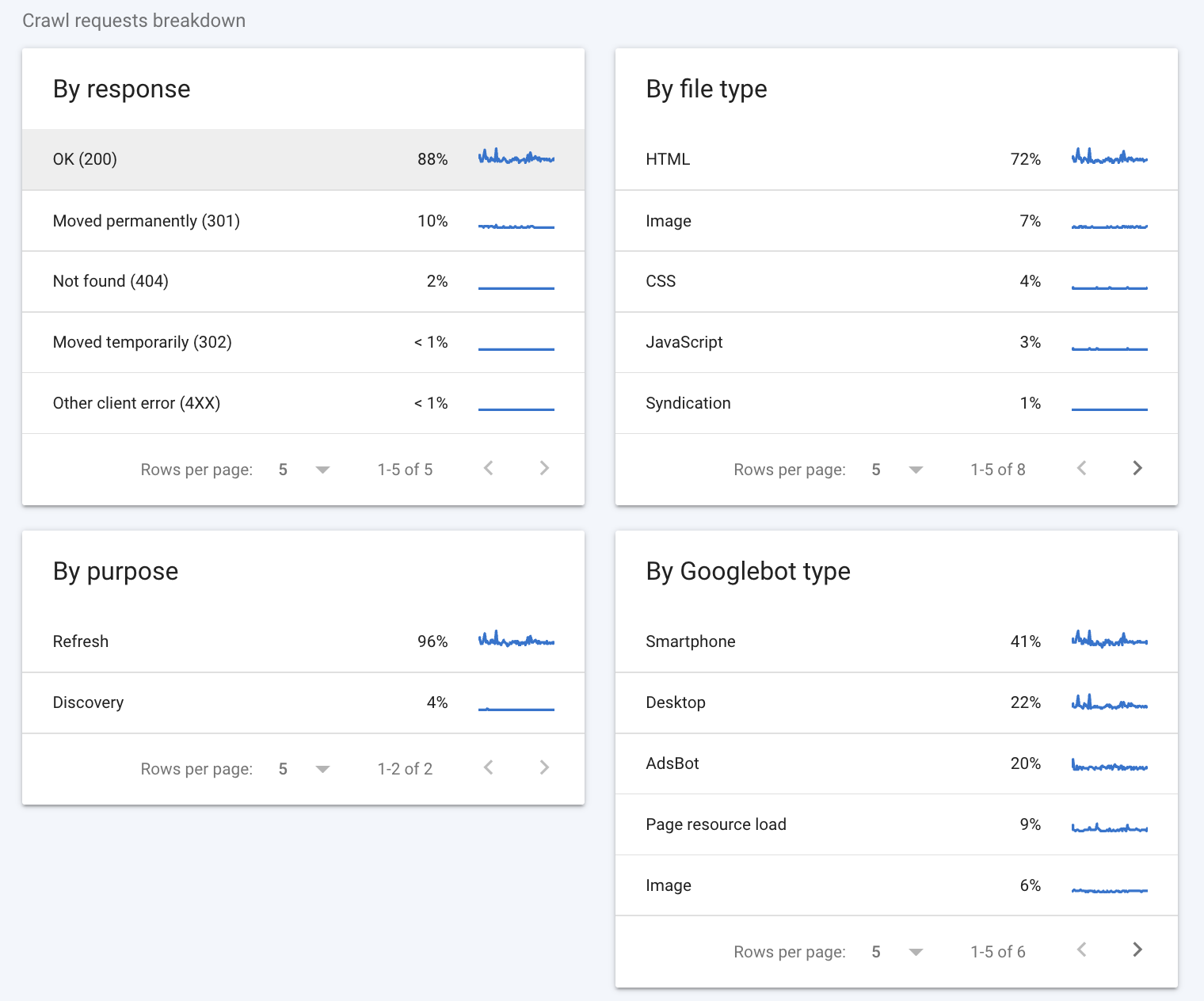Open the Refresh purpose row
The height and width of the screenshot is (1001, 1204).
point(303,641)
